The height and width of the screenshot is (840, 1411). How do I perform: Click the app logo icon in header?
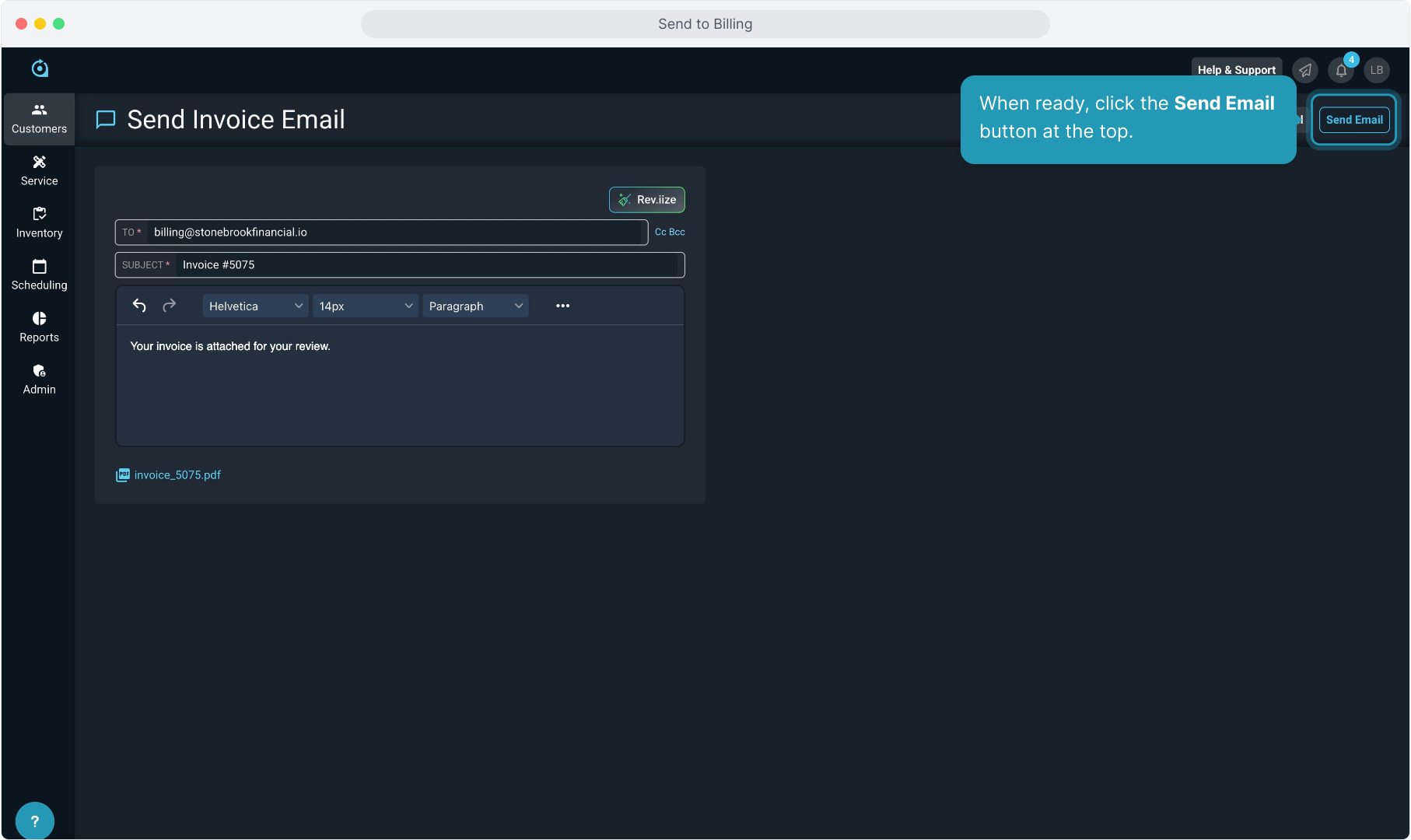click(40, 68)
